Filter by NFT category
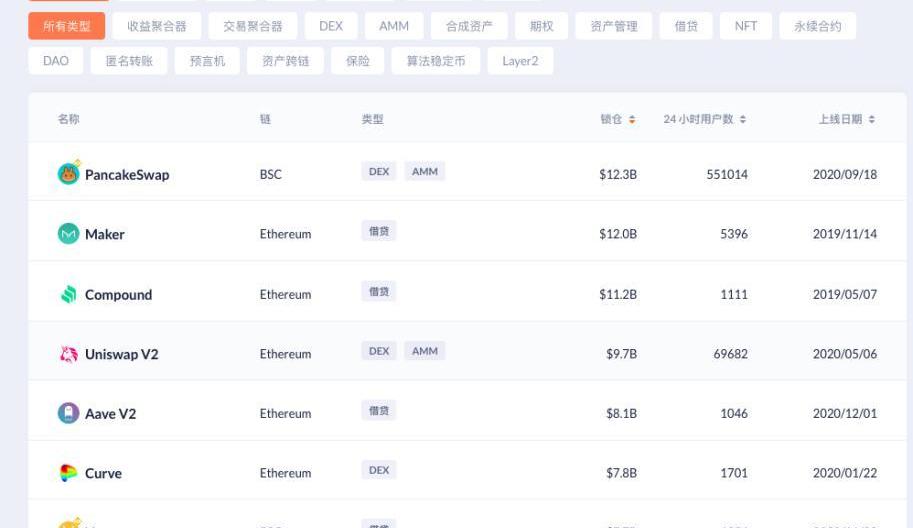 (746, 26)
